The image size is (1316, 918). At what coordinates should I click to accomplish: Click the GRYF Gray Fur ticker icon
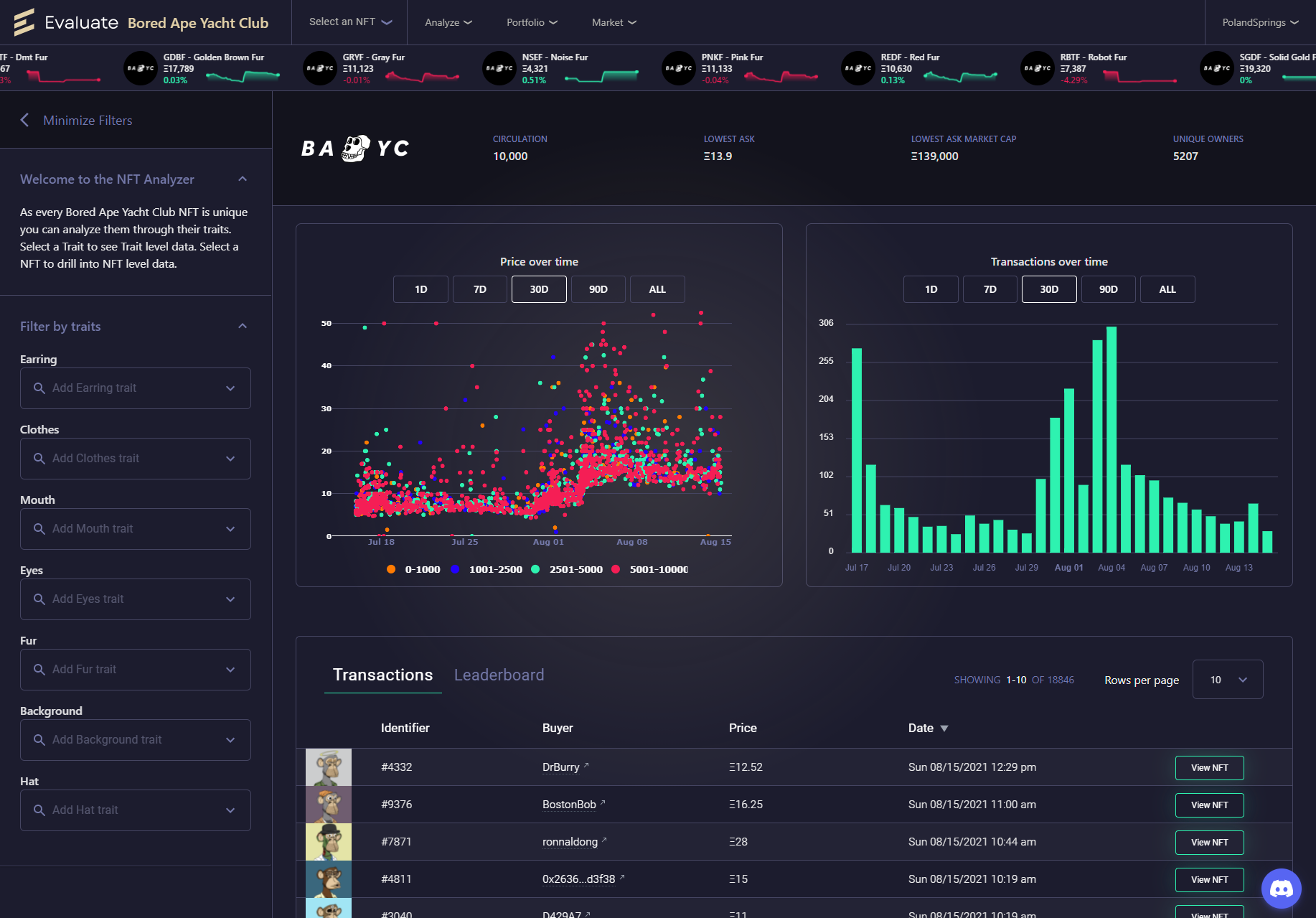320,68
